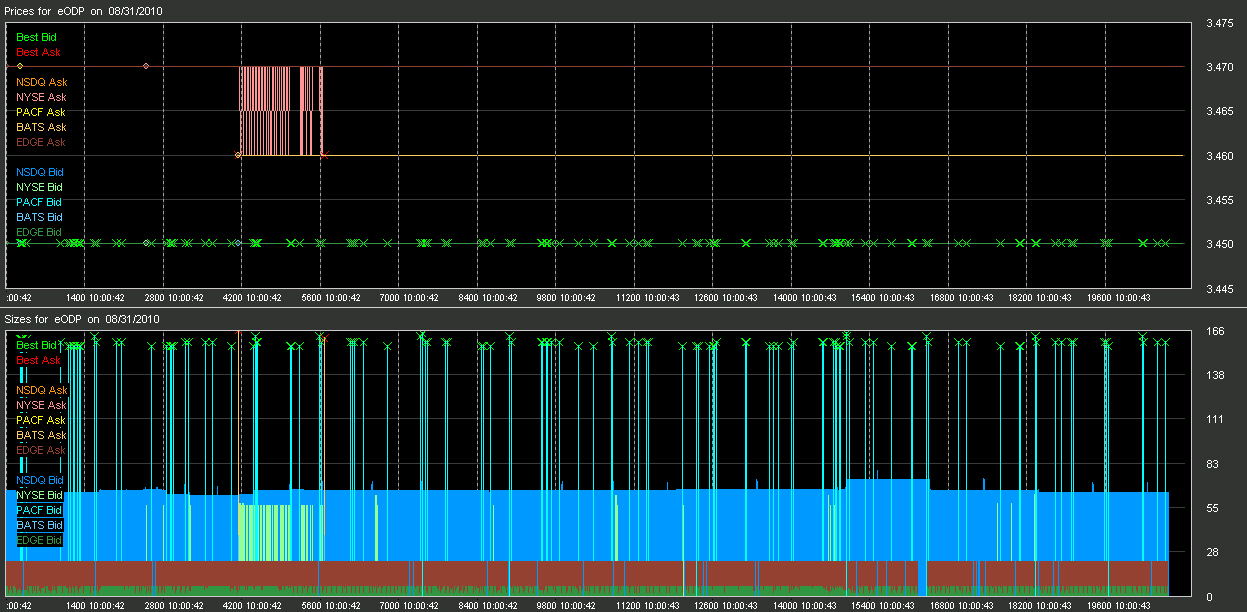This screenshot has width=1247, height=612.
Task: Select '15400 10:00:43' time label in Prices chart
Action: click(881, 298)
